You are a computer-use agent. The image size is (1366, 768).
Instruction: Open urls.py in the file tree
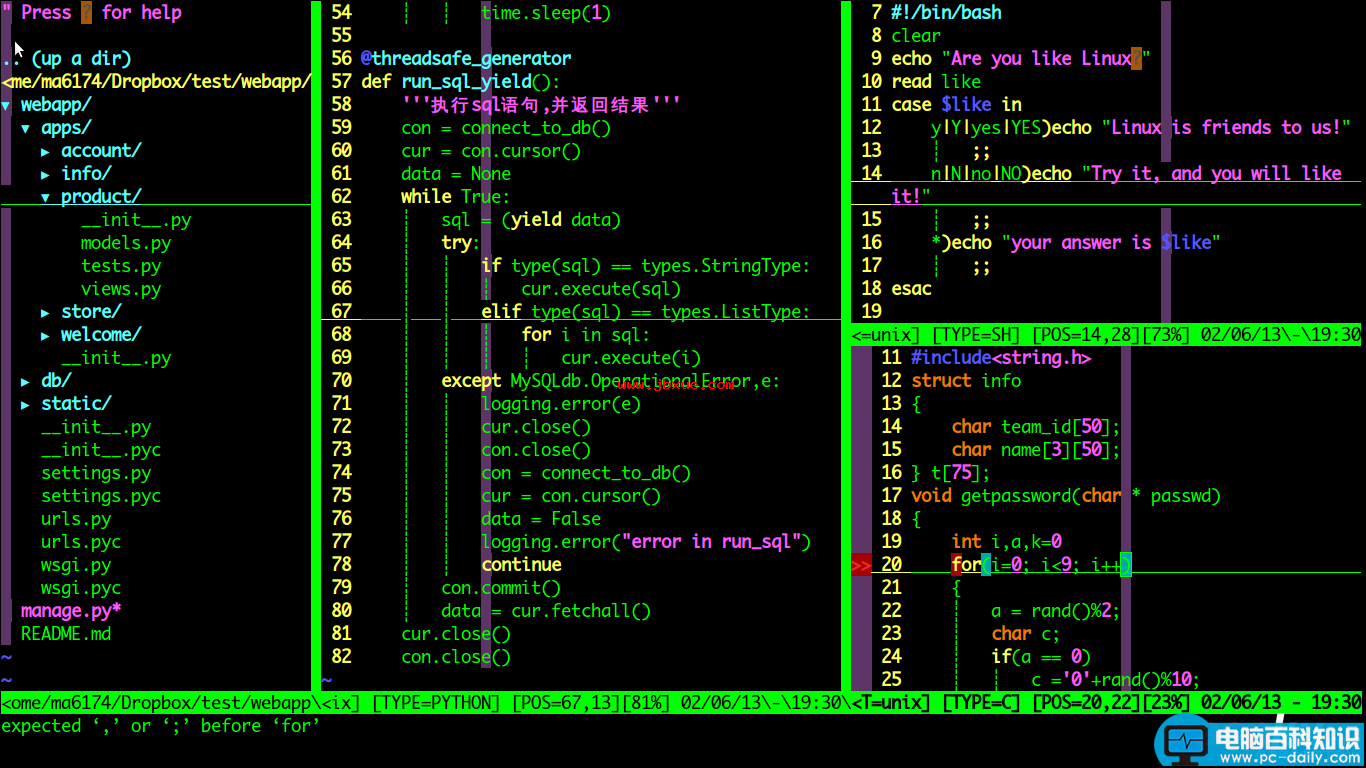click(x=76, y=519)
